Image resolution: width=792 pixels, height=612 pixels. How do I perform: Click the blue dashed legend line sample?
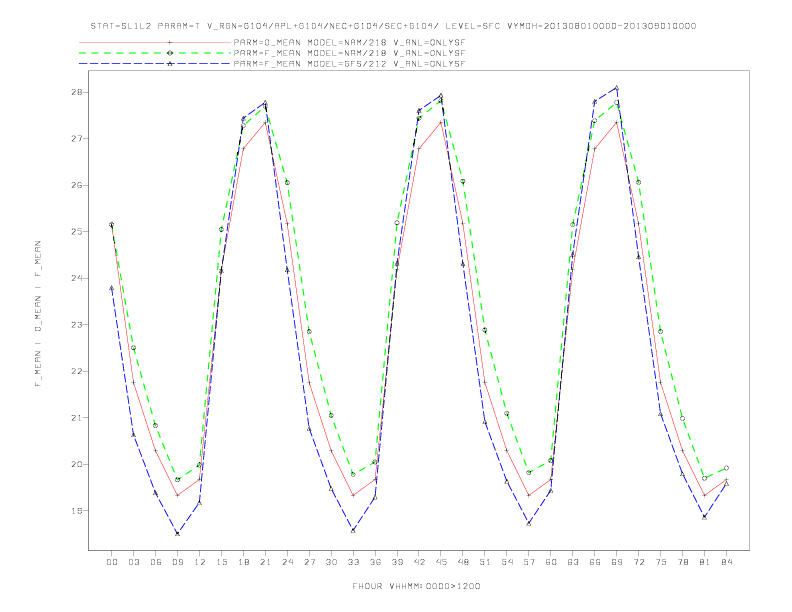pyautogui.click(x=155, y=64)
